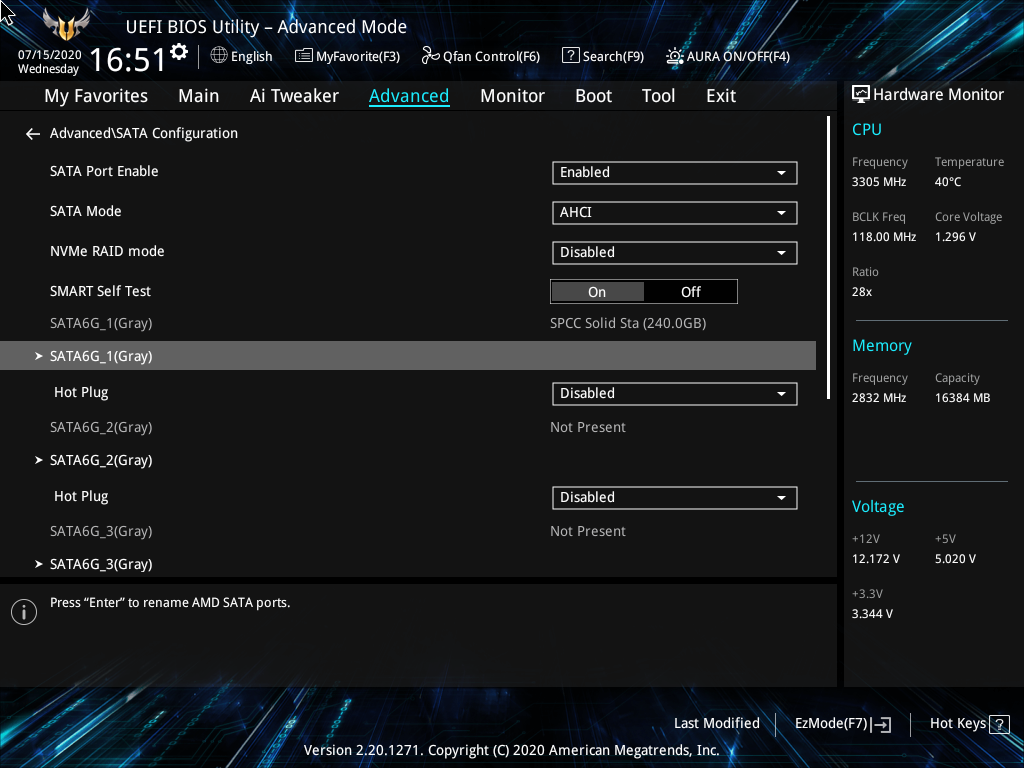Open the Monitor tab

click(x=512, y=96)
